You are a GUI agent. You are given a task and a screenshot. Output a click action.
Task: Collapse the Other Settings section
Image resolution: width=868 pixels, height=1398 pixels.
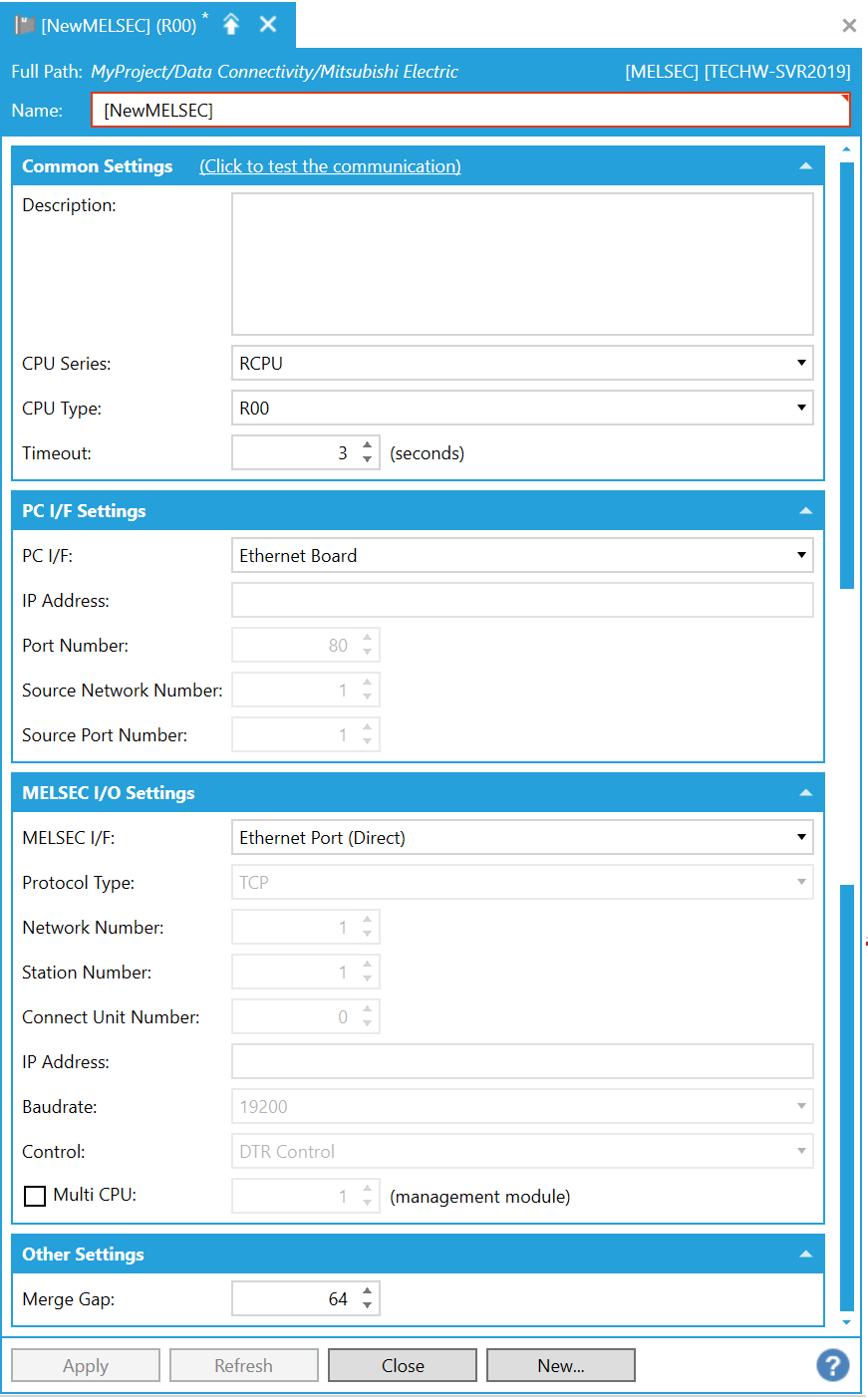[805, 1255]
